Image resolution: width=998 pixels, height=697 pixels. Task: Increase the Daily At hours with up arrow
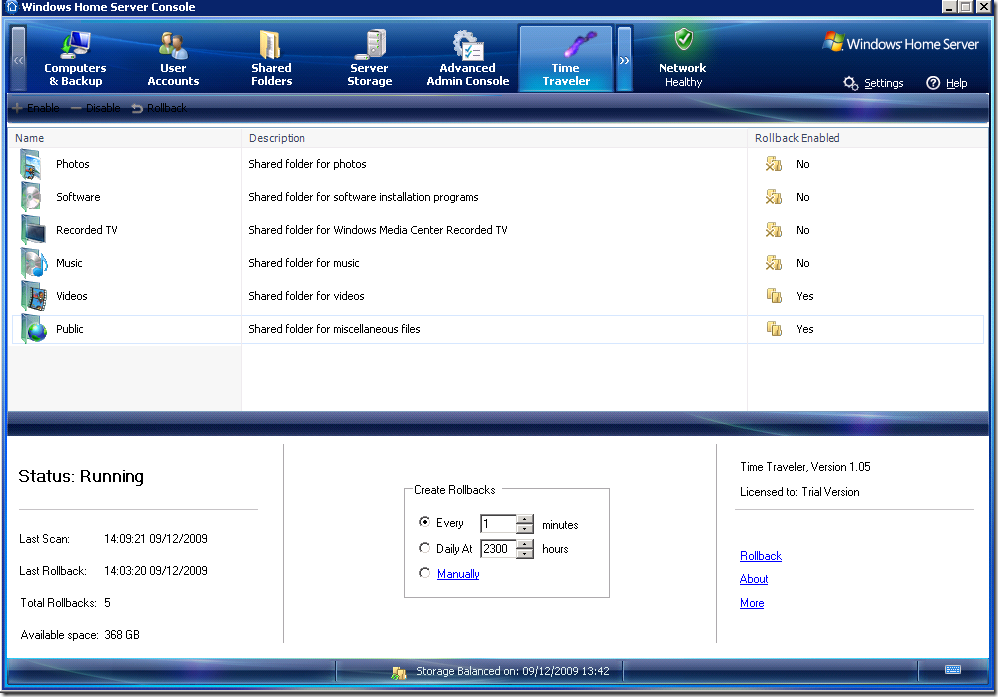point(525,544)
